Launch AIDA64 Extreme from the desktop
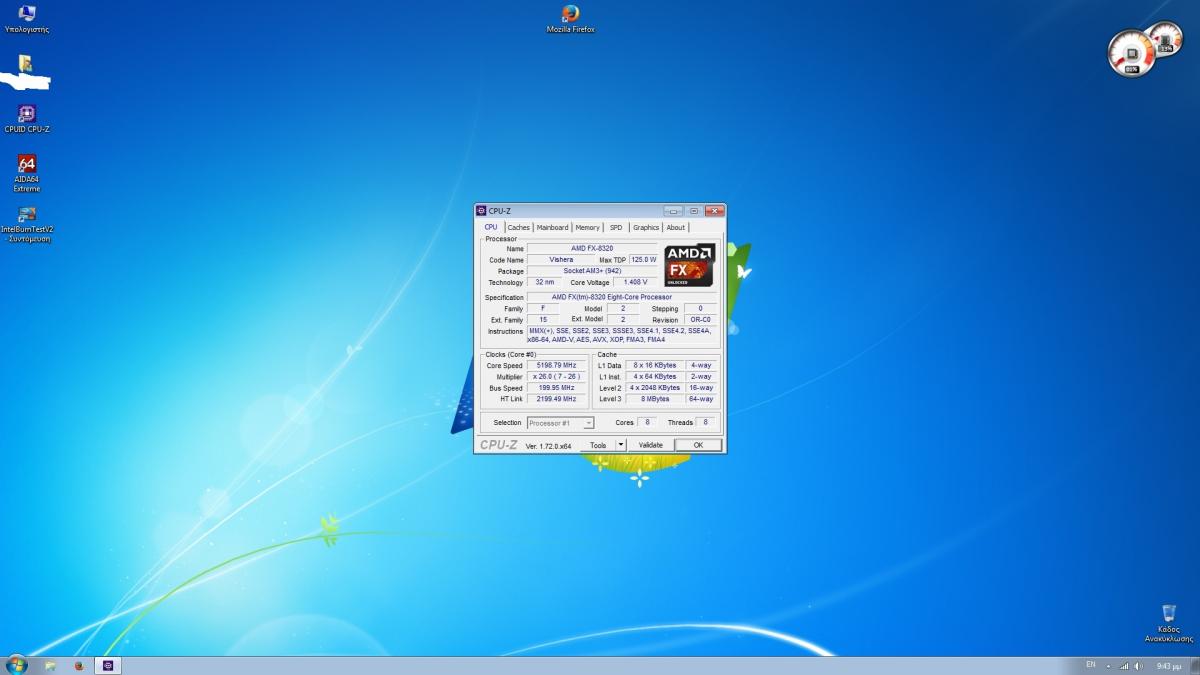The image size is (1200, 675). [x=27, y=173]
